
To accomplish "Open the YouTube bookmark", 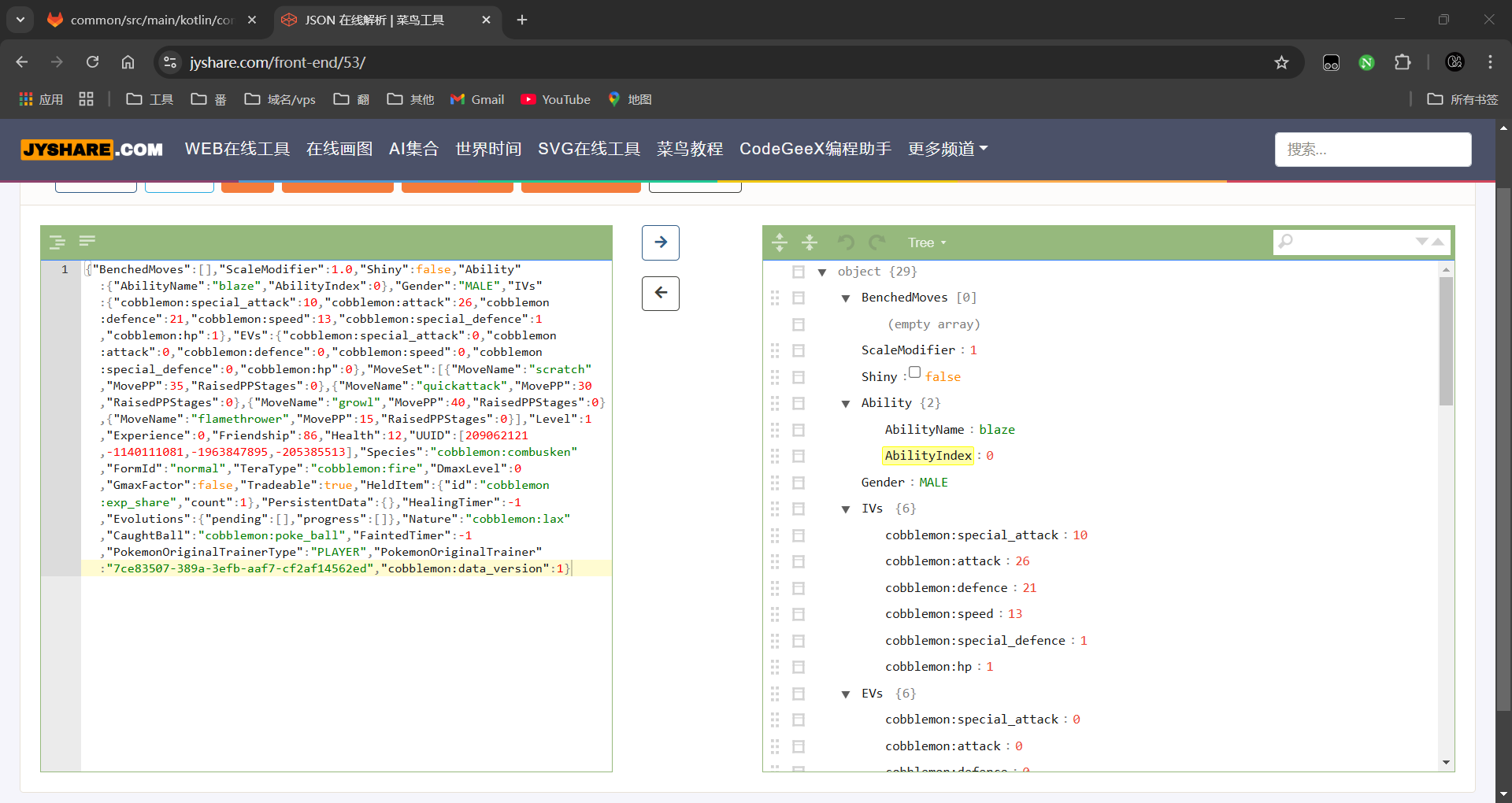I will (x=556, y=99).
